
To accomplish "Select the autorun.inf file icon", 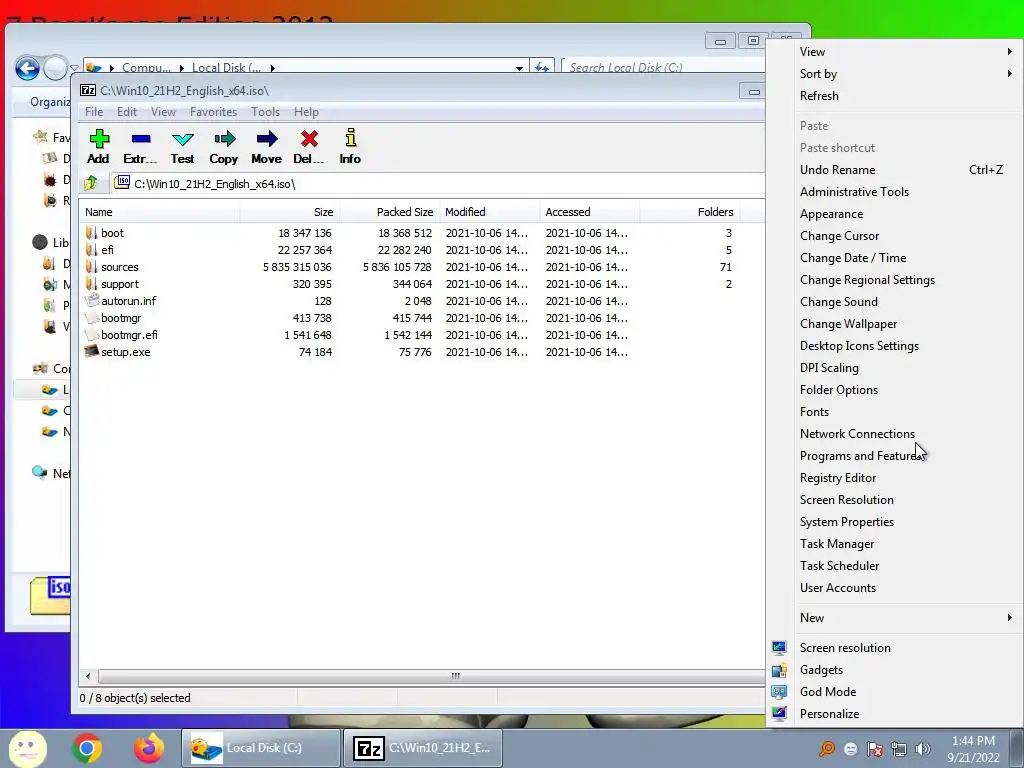I will pyautogui.click(x=91, y=300).
